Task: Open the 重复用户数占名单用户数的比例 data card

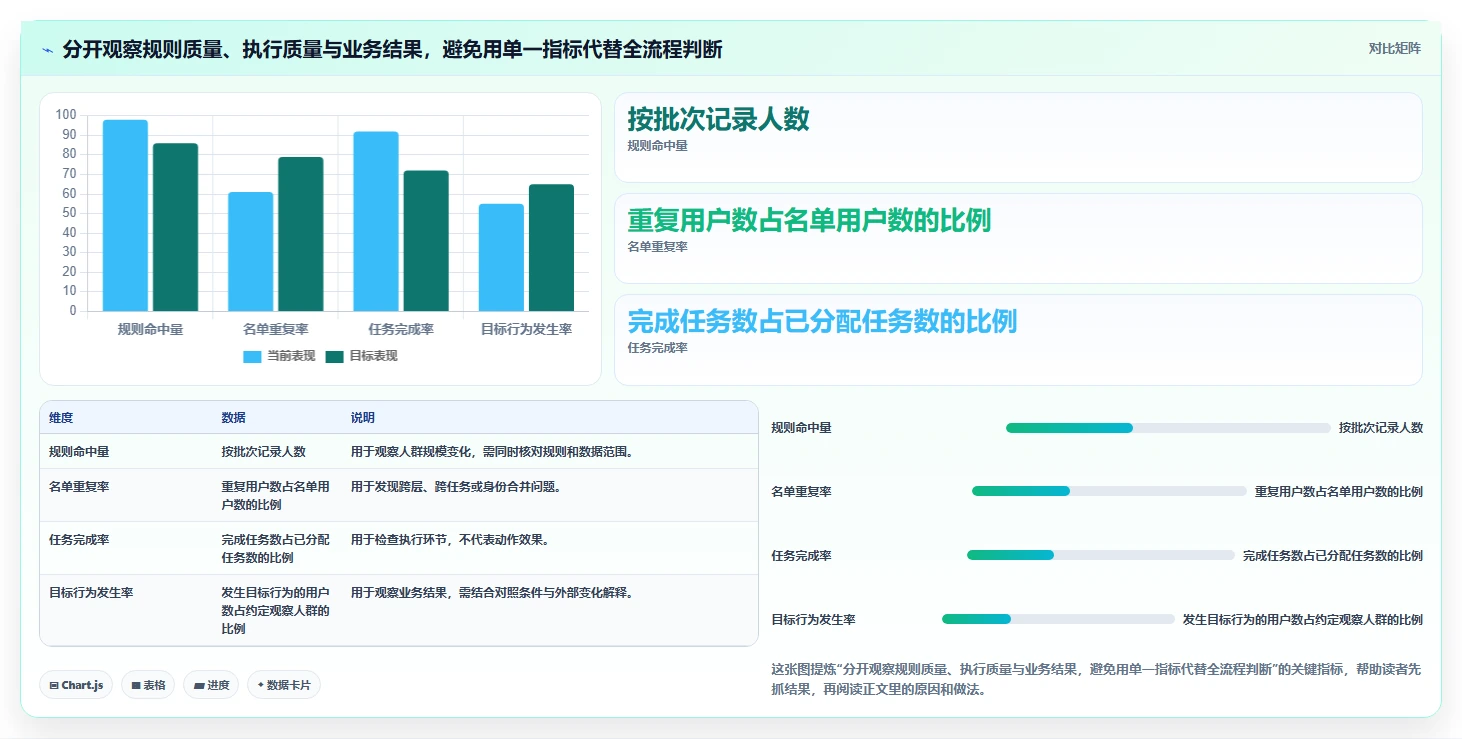Action: [1018, 239]
